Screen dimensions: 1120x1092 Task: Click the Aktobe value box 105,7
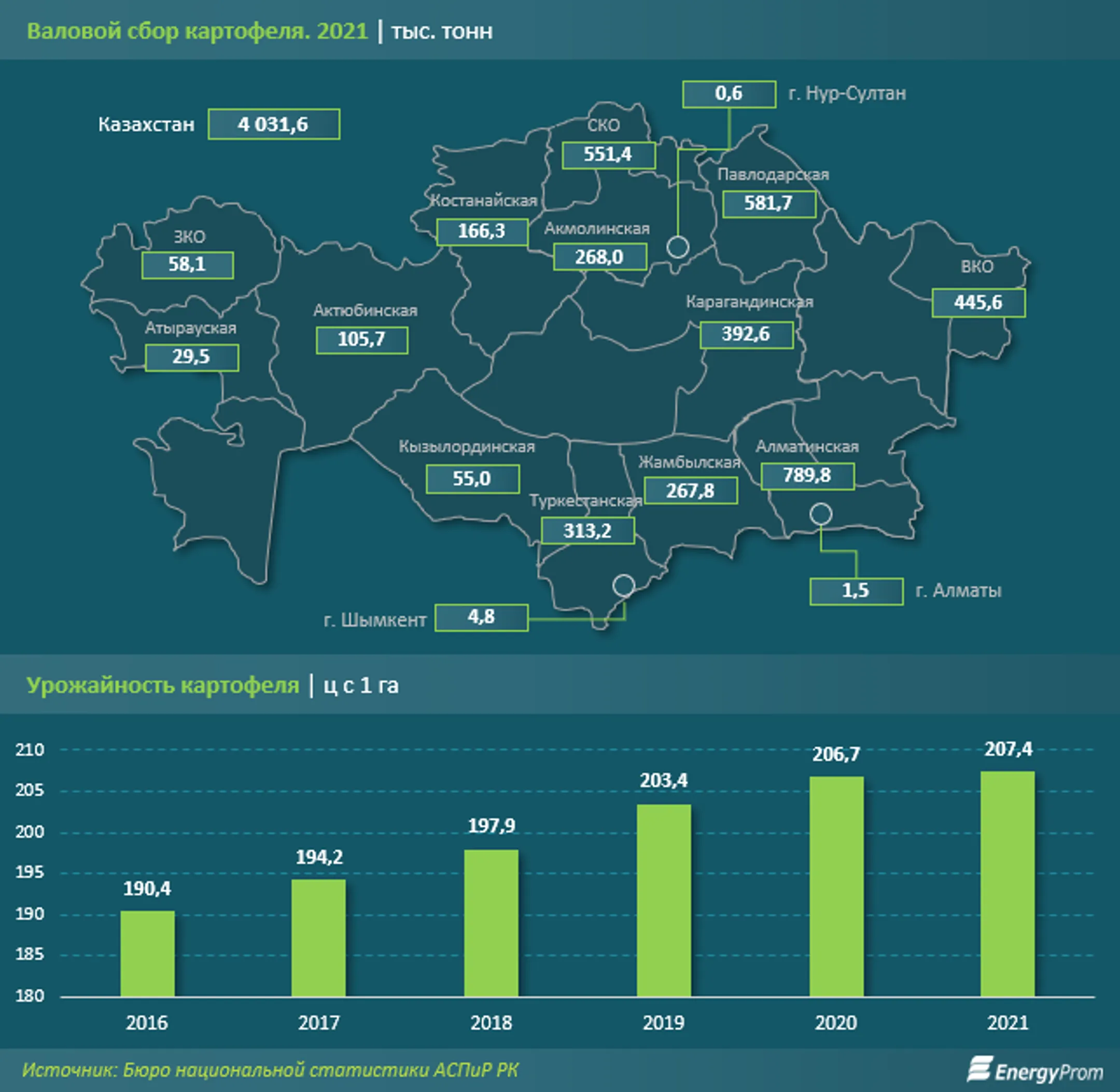click(x=362, y=340)
